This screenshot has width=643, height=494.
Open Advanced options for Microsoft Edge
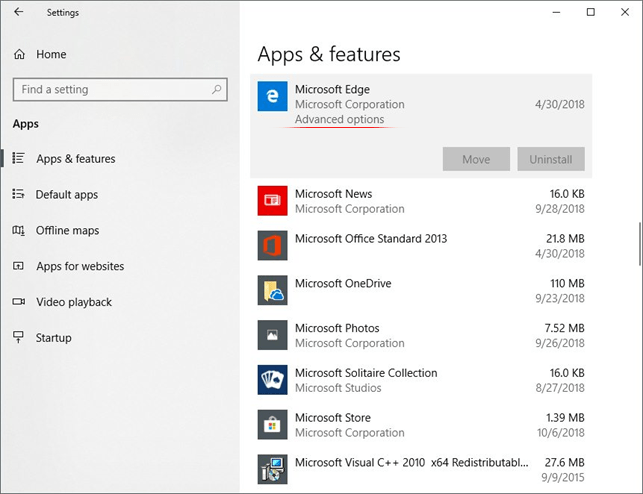[x=340, y=119]
